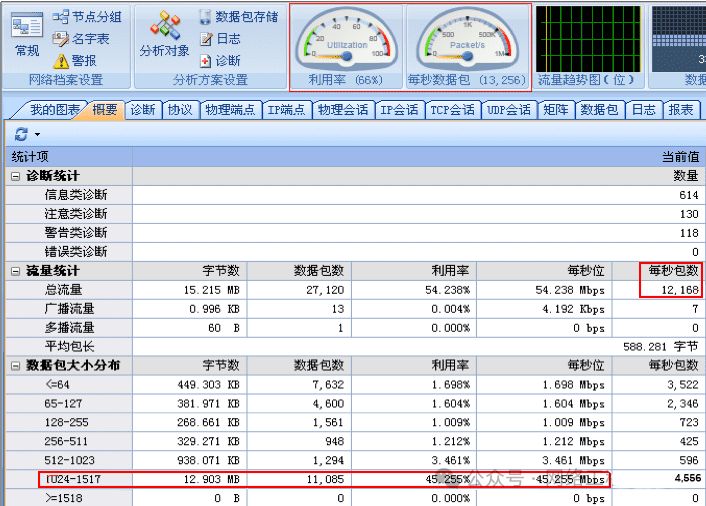This screenshot has height=506, width=706.
Task: Switch to the 概要 tab
Action: (104, 109)
